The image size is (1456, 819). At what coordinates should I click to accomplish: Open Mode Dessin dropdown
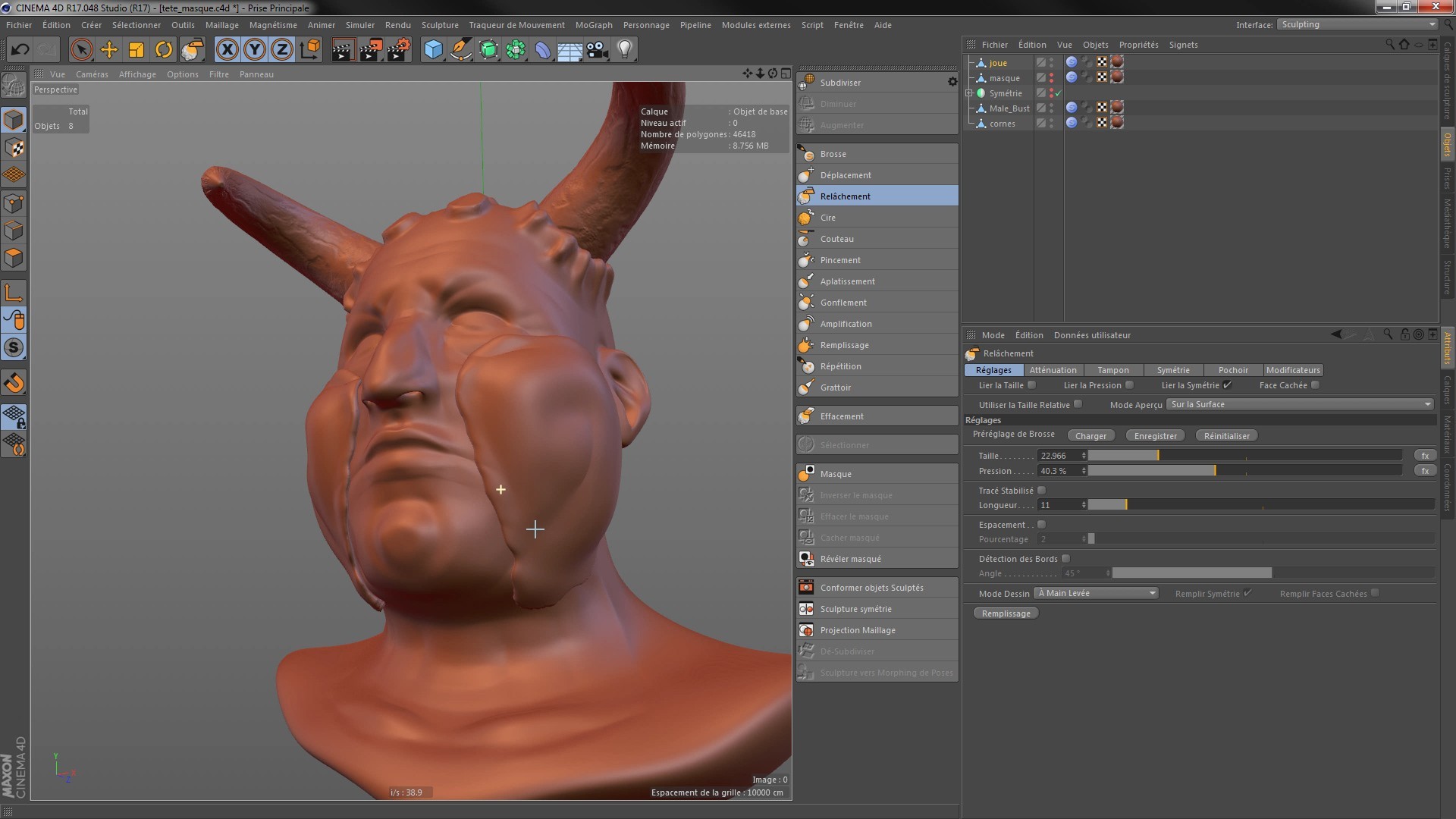pyautogui.click(x=1097, y=593)
